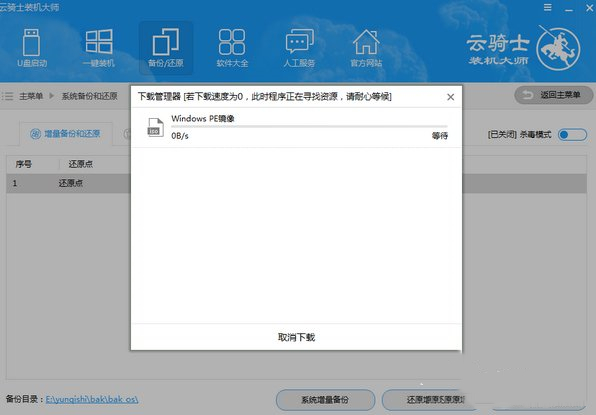The height and width of the screenshot is (415, 596).
Task: Click the 还原点 column header
Action: pos(81,164)
